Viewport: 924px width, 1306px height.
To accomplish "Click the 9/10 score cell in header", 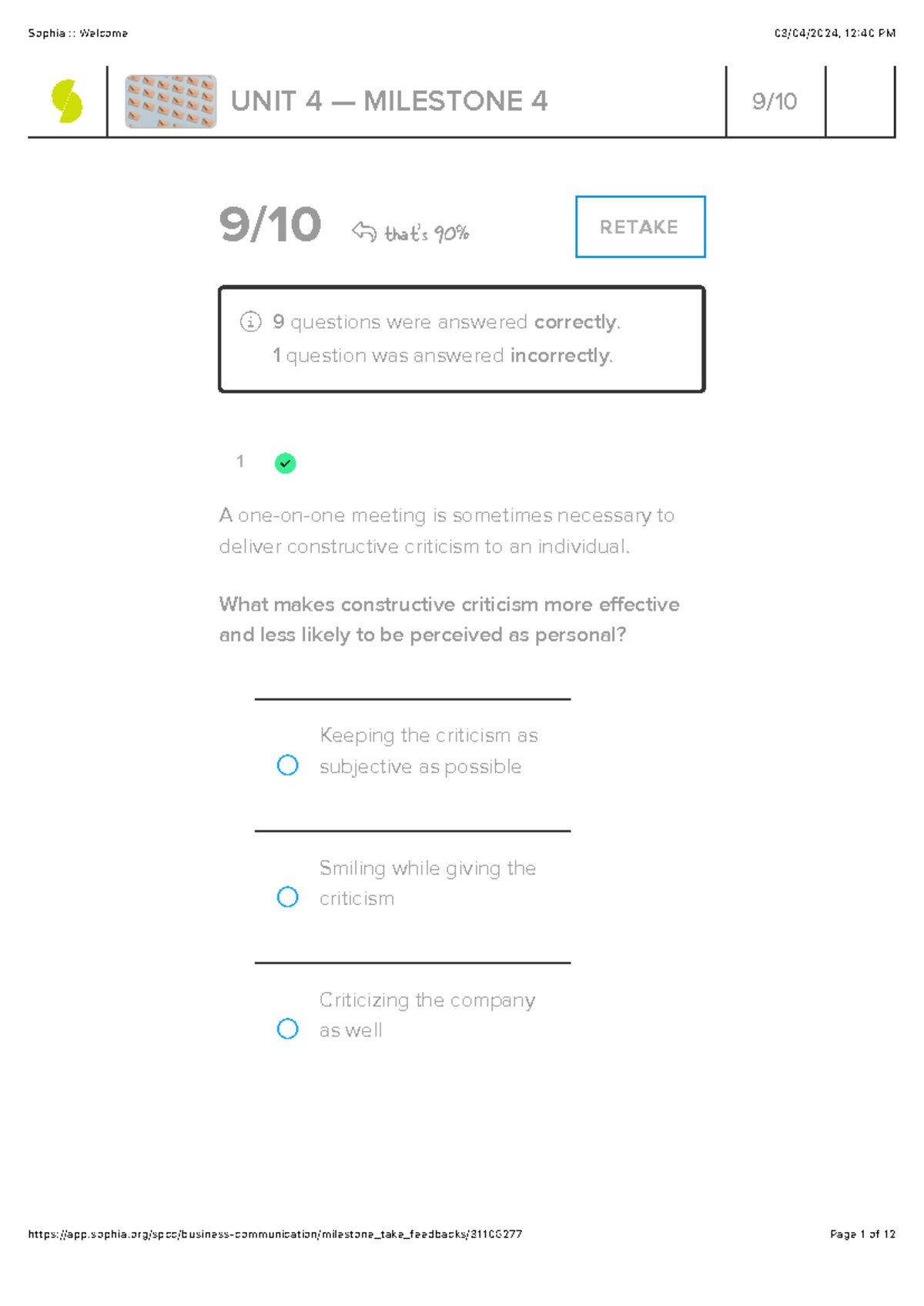I will pos(772,100).
